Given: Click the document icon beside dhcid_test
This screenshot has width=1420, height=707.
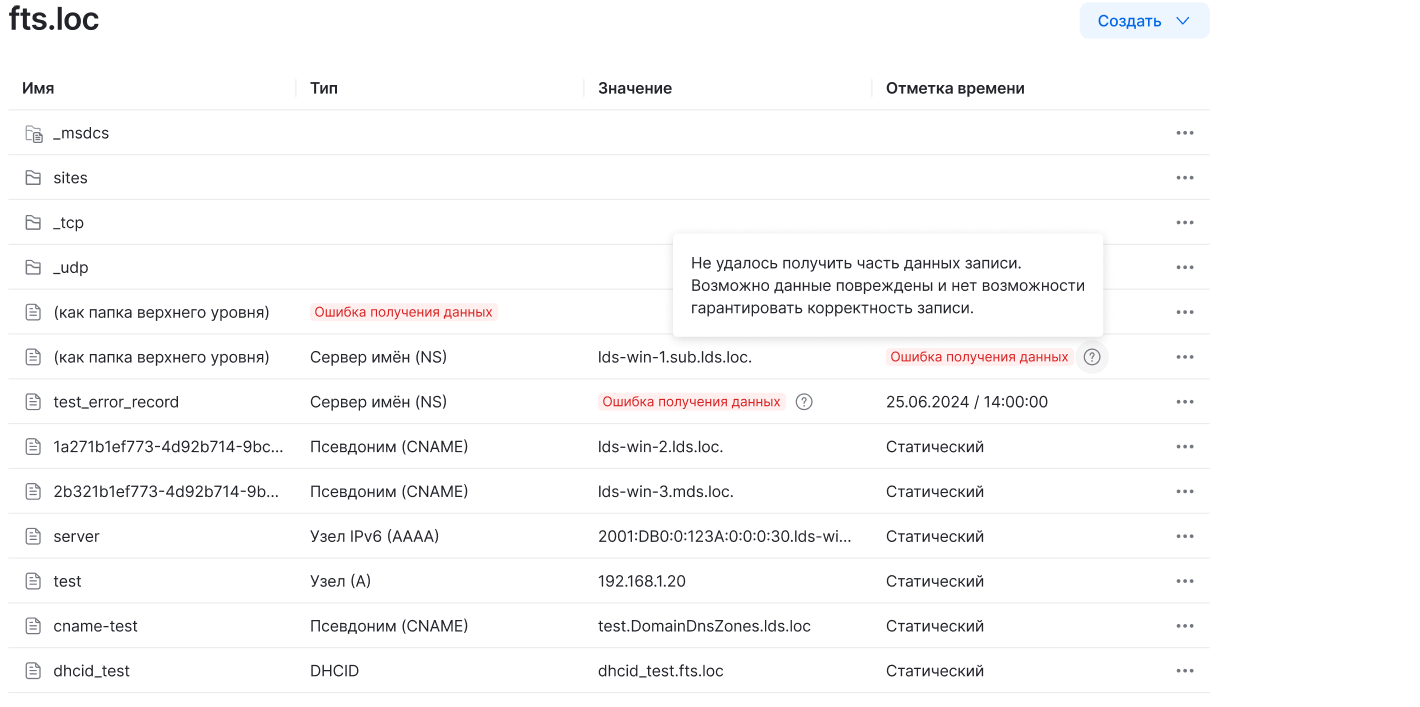Looking at the screenshot, I should point(32,670).
